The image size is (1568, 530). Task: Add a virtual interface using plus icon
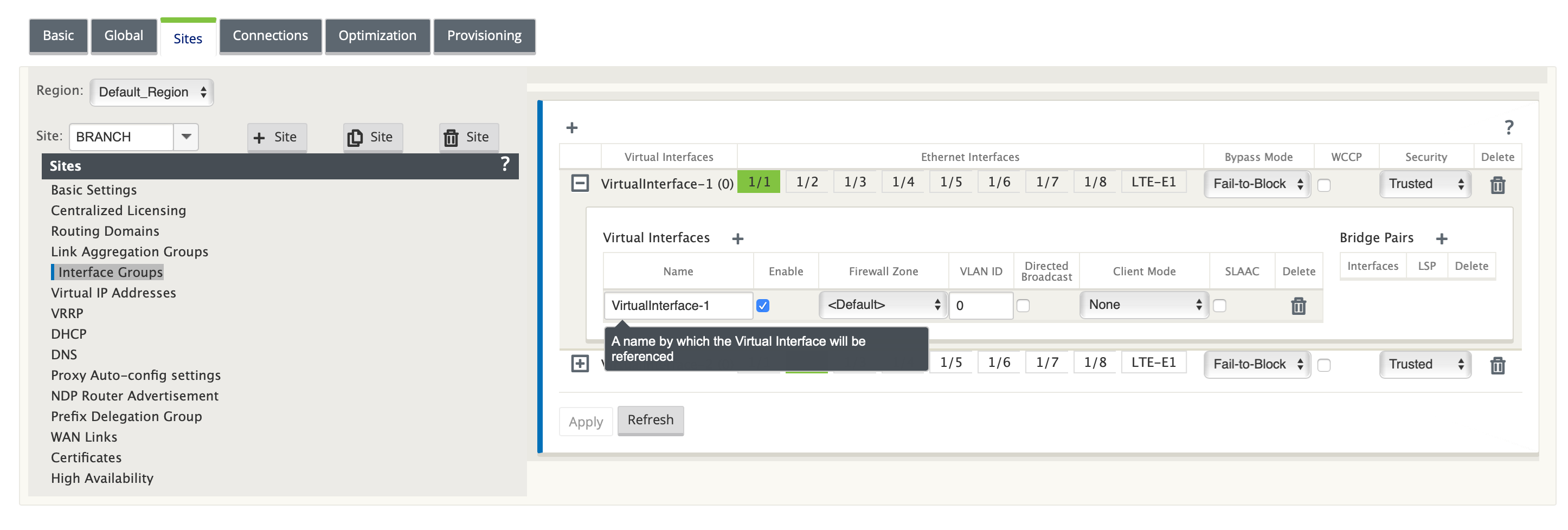pos(738,238)
